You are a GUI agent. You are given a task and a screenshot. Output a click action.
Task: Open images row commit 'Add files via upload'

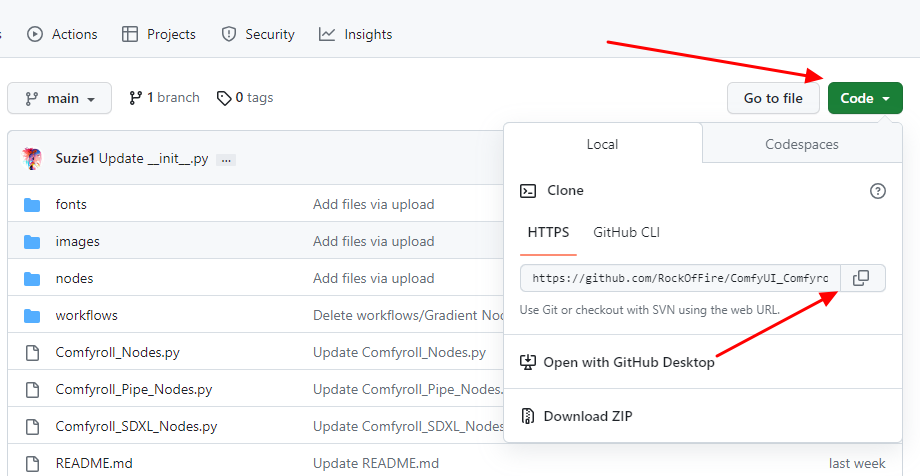(x=374, y=241)
